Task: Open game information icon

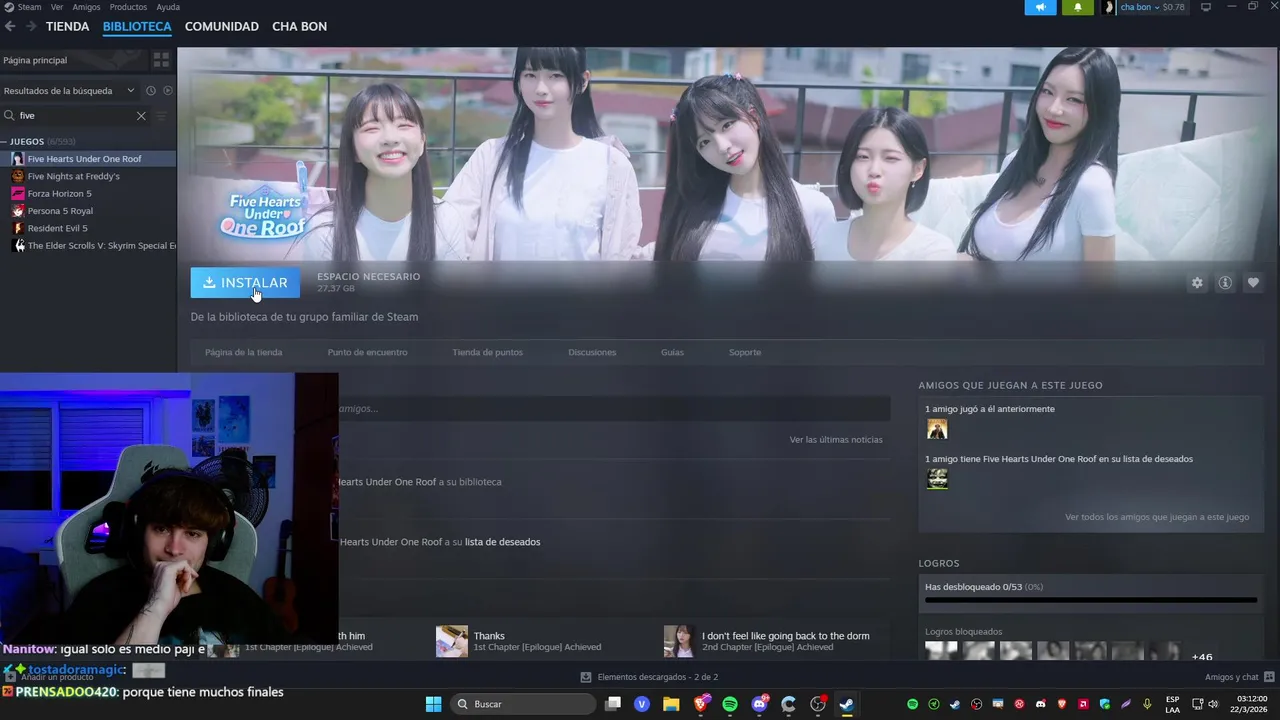Action: (x=1225, y=283)
